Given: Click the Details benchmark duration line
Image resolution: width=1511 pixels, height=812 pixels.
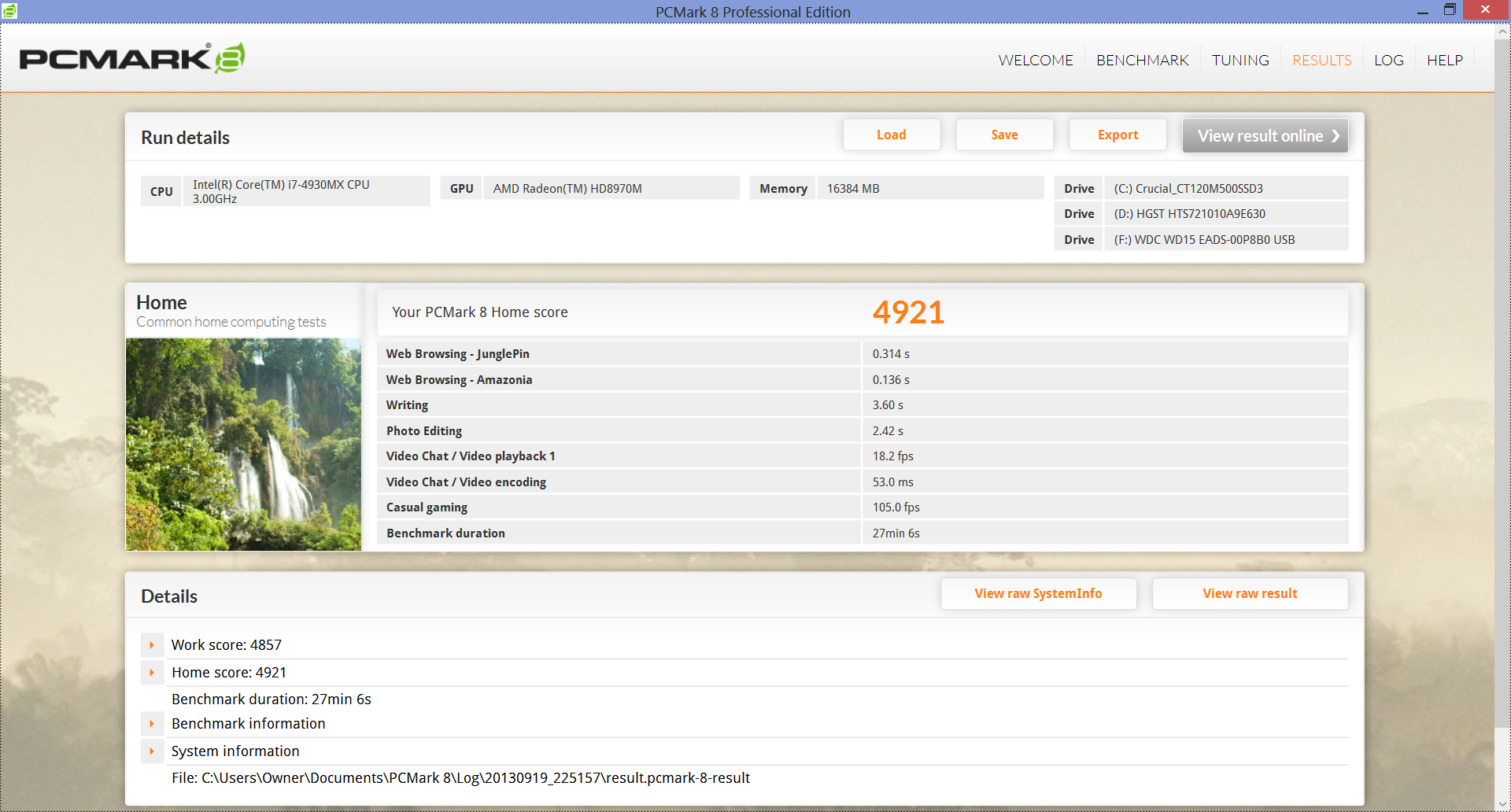Looking at the screenshot, I should 272,699.
